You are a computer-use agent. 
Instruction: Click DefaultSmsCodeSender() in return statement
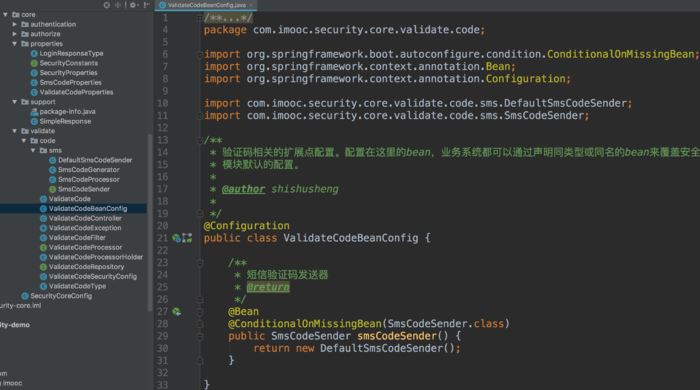click(x=387, y=348)
